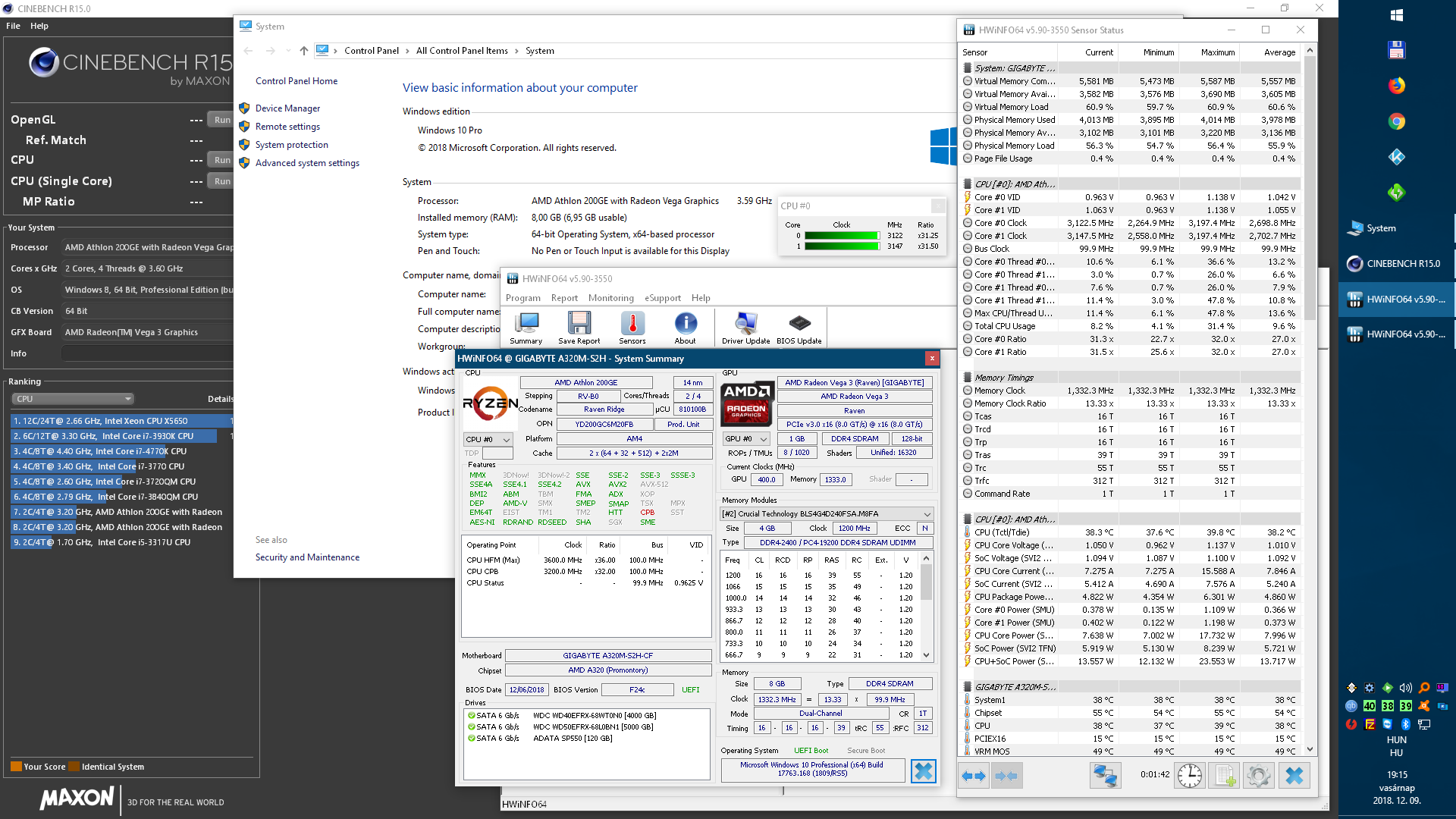The image size is (1456, 819).
Task: Reset sensor timer with the clock icon
Action: pyautogui.click(x=1190, y=776)
